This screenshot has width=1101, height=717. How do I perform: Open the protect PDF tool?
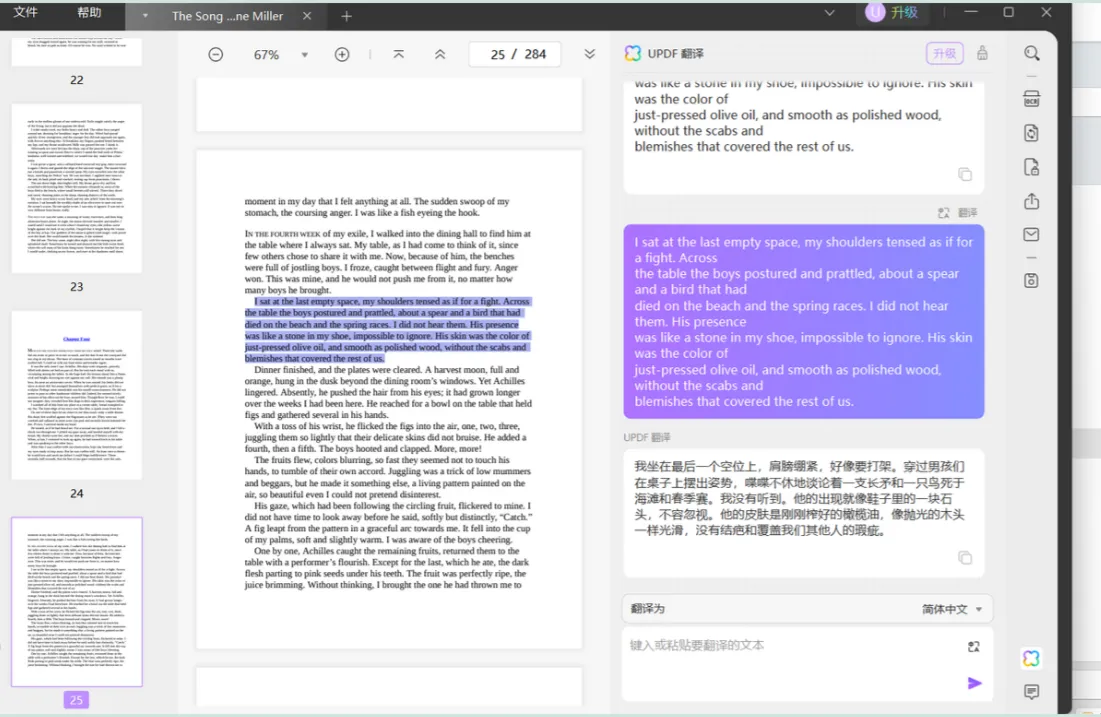[x=1031, y=167]
